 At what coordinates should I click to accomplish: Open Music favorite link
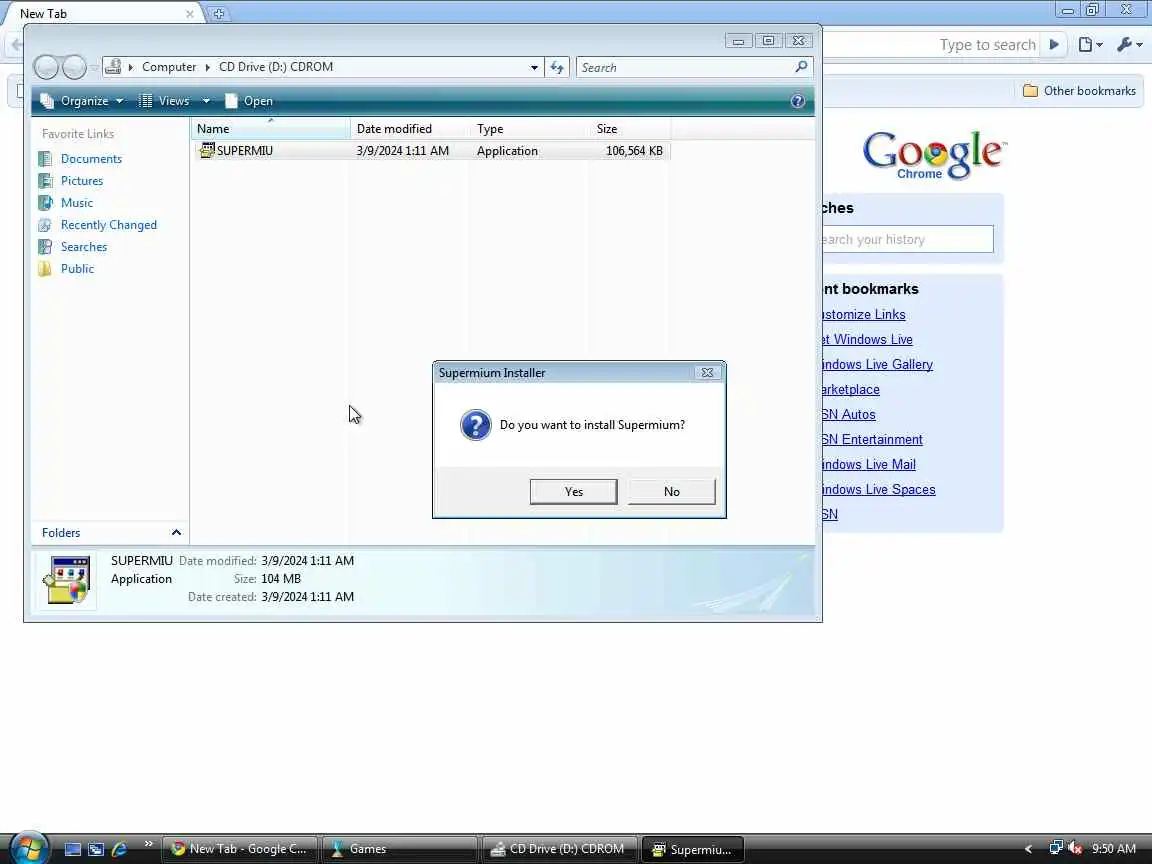[x=76, y=203]
